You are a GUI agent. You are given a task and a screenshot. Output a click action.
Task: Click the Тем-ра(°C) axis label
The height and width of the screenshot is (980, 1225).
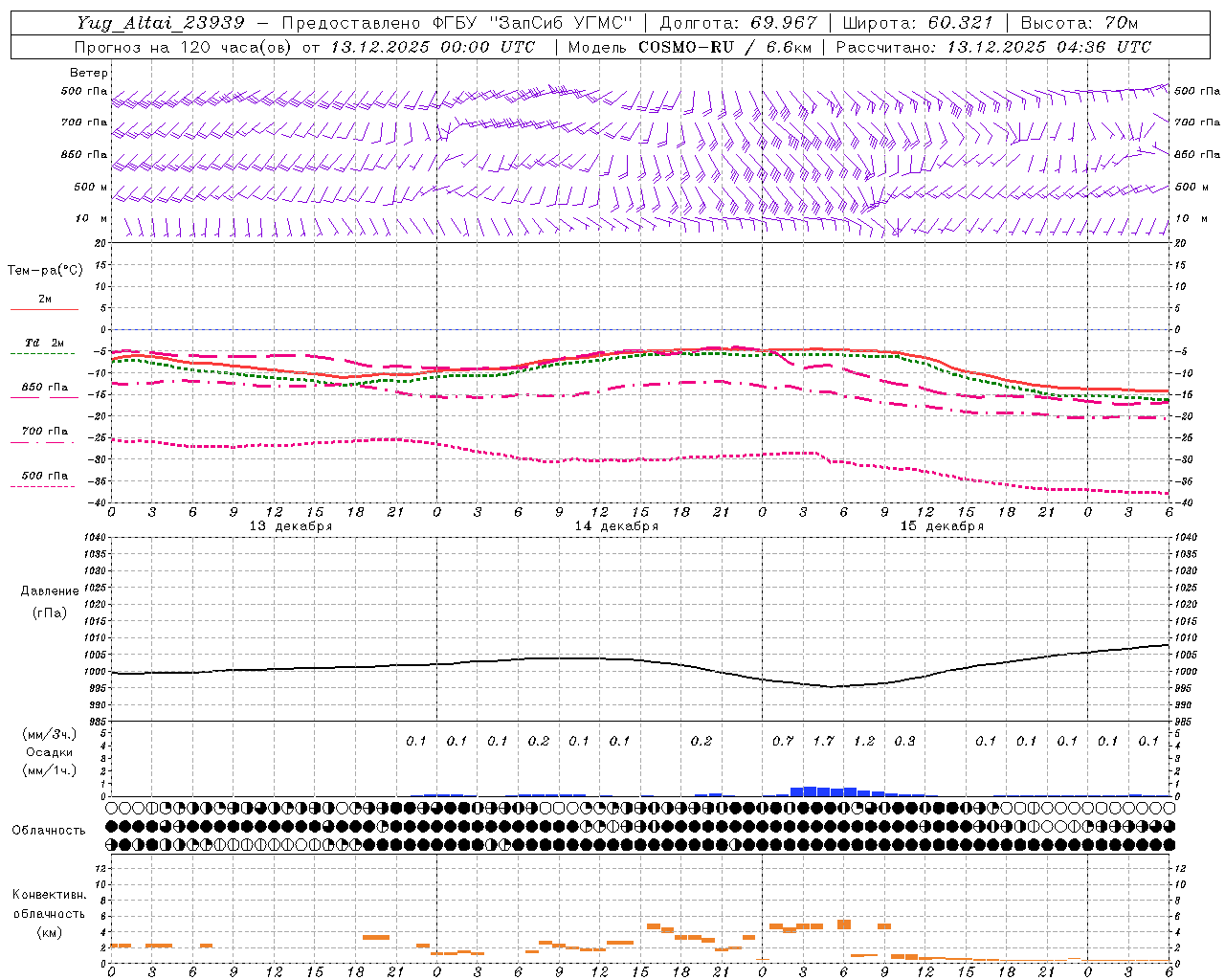coord(45,271)
